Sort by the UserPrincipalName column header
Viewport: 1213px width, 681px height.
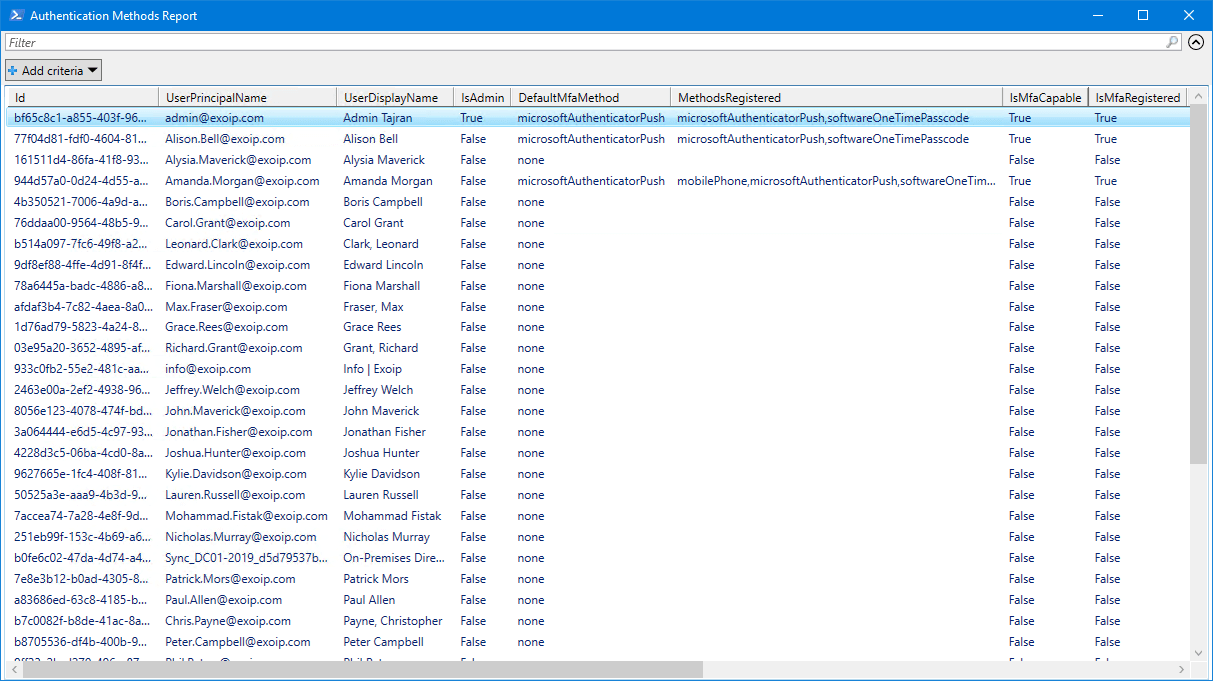(247, 98)
